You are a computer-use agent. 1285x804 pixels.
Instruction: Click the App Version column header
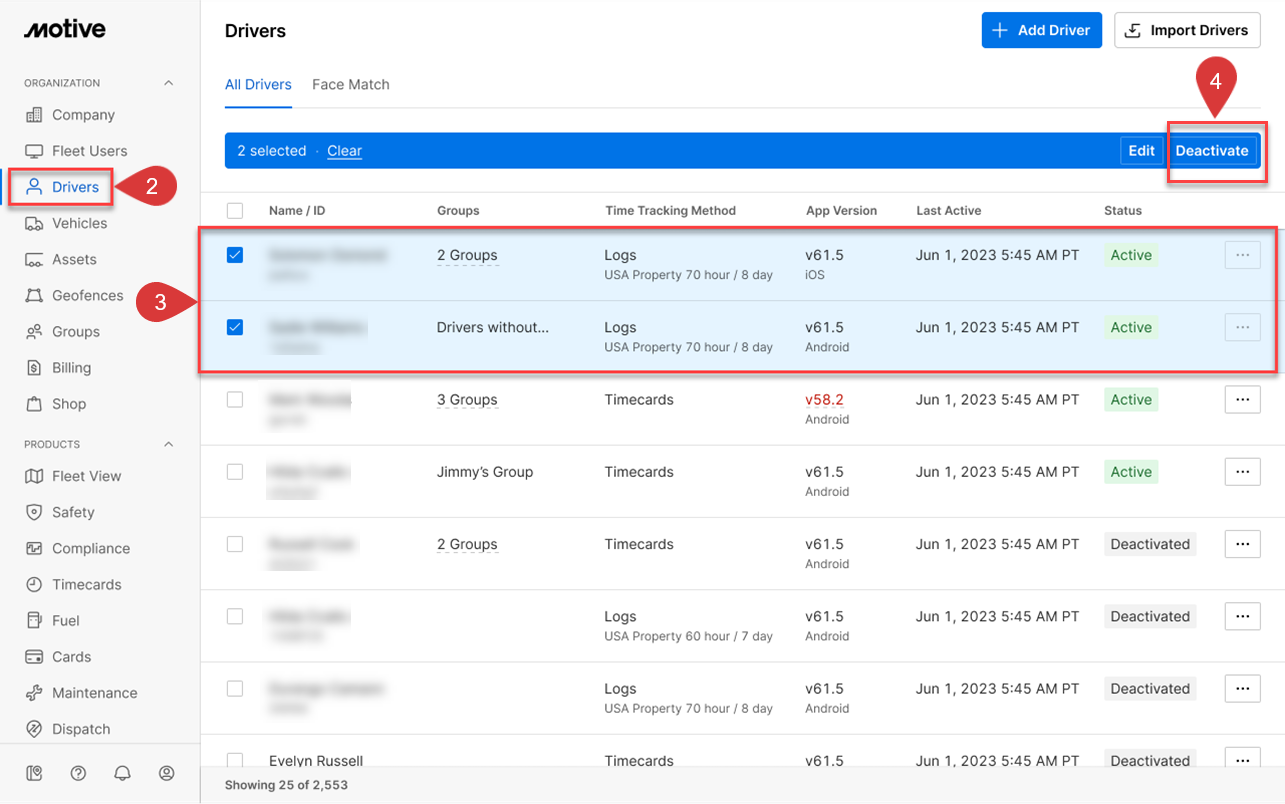click(x=841, y=211)
